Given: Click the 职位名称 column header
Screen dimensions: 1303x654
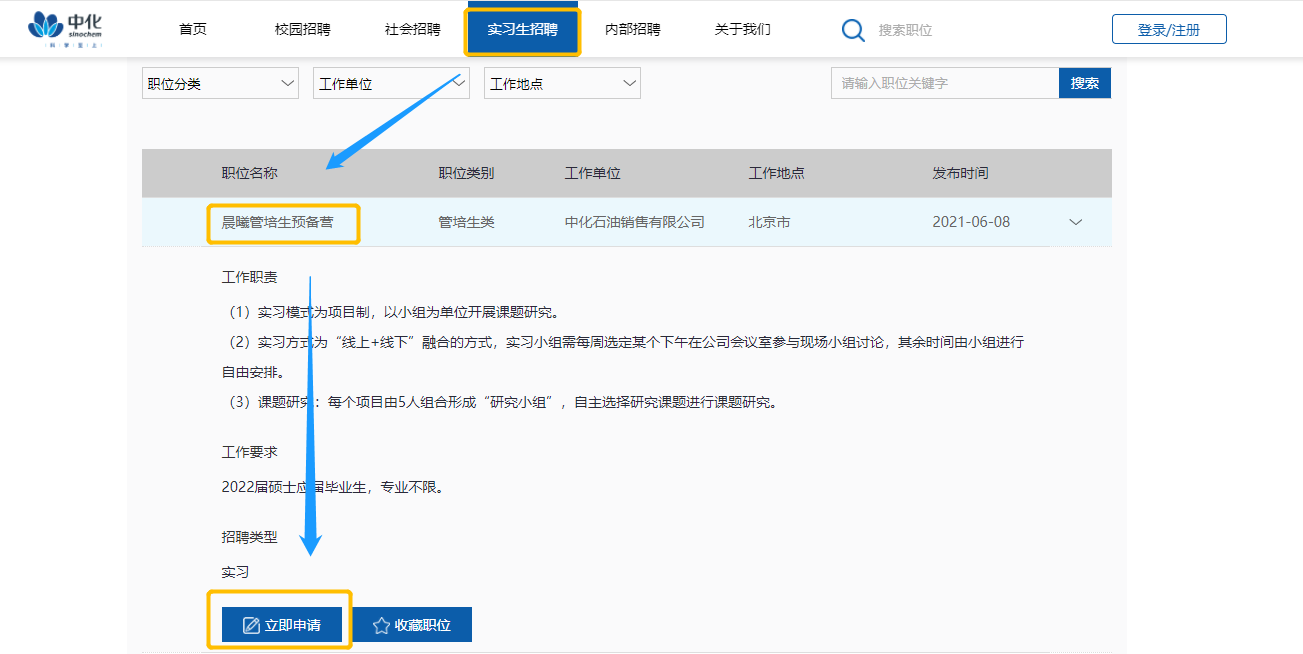Looking at the screenshot, I should coord(249,173).
